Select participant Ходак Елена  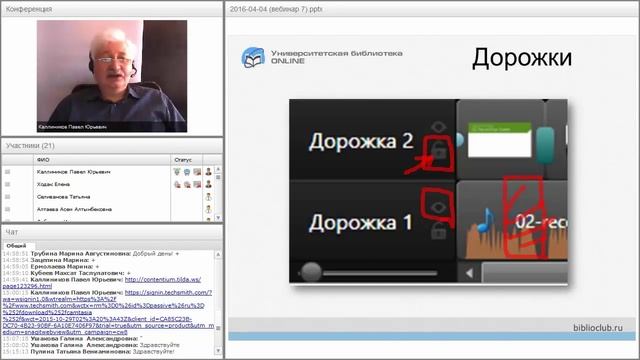click(x=53, y=184)
